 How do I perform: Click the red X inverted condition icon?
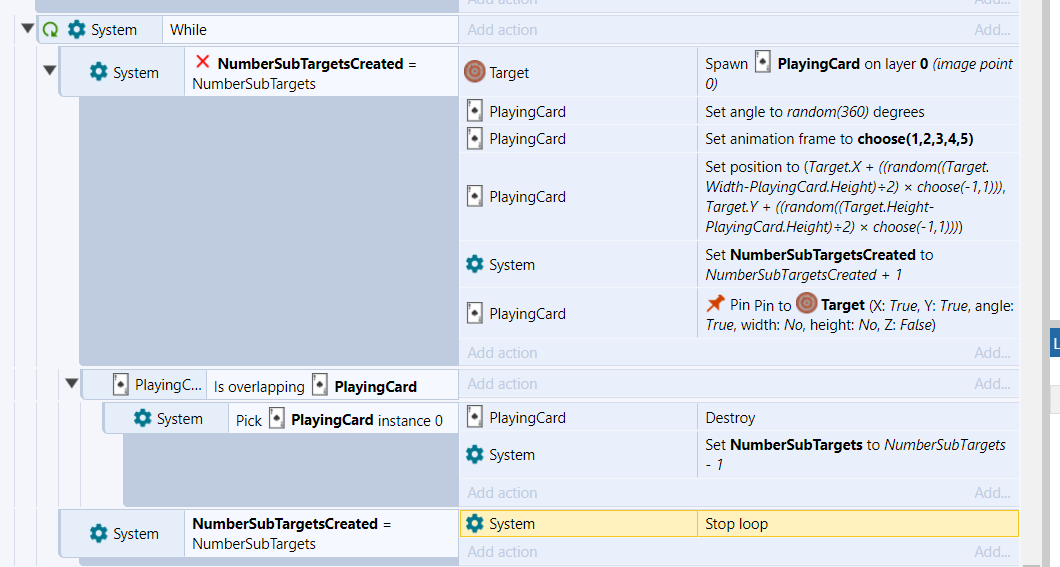point(202,62)
